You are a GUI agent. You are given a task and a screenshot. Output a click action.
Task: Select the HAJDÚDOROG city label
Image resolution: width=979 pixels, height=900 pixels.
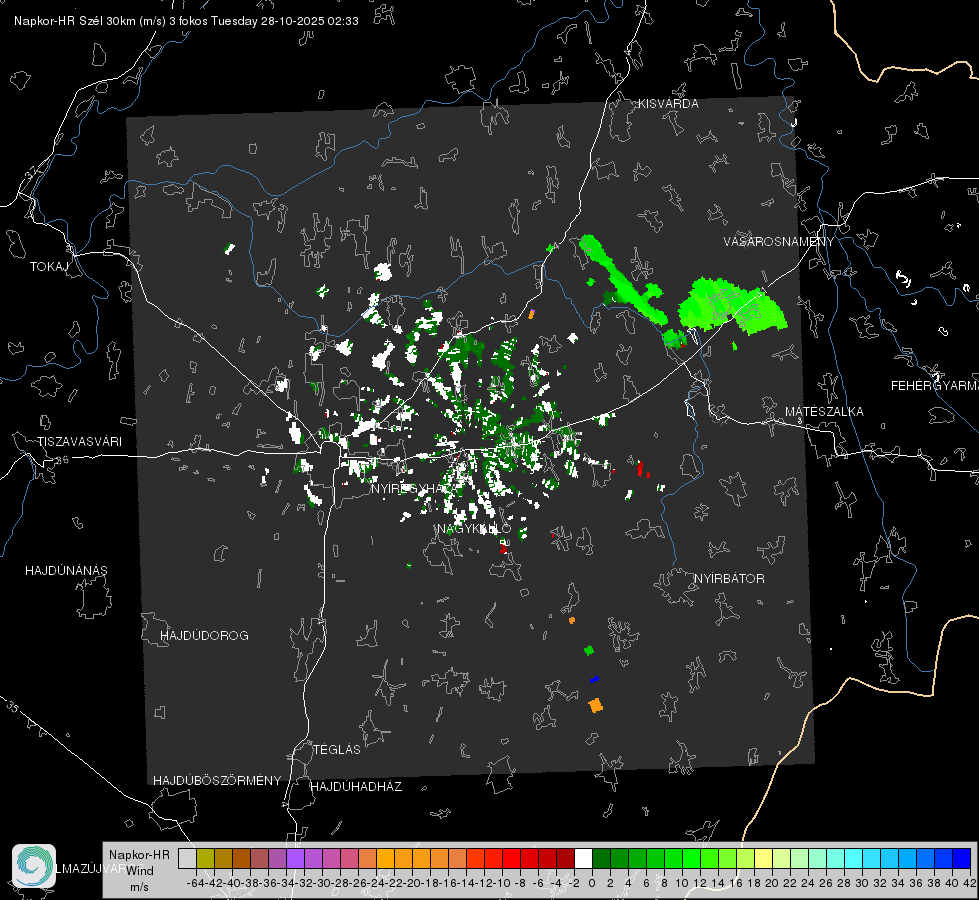pos(204,636)
